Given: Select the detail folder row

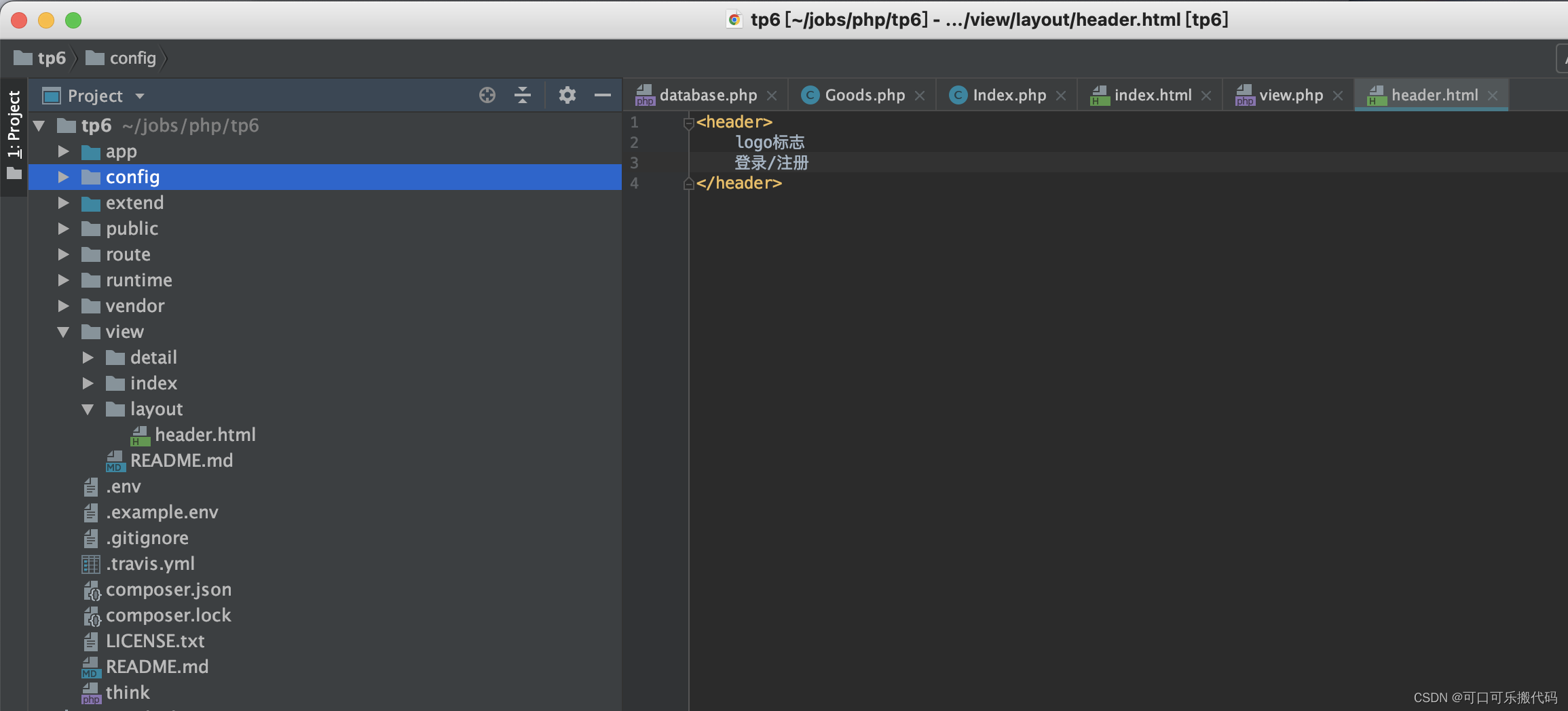Looking at the screenshot, I should point(324,358).
